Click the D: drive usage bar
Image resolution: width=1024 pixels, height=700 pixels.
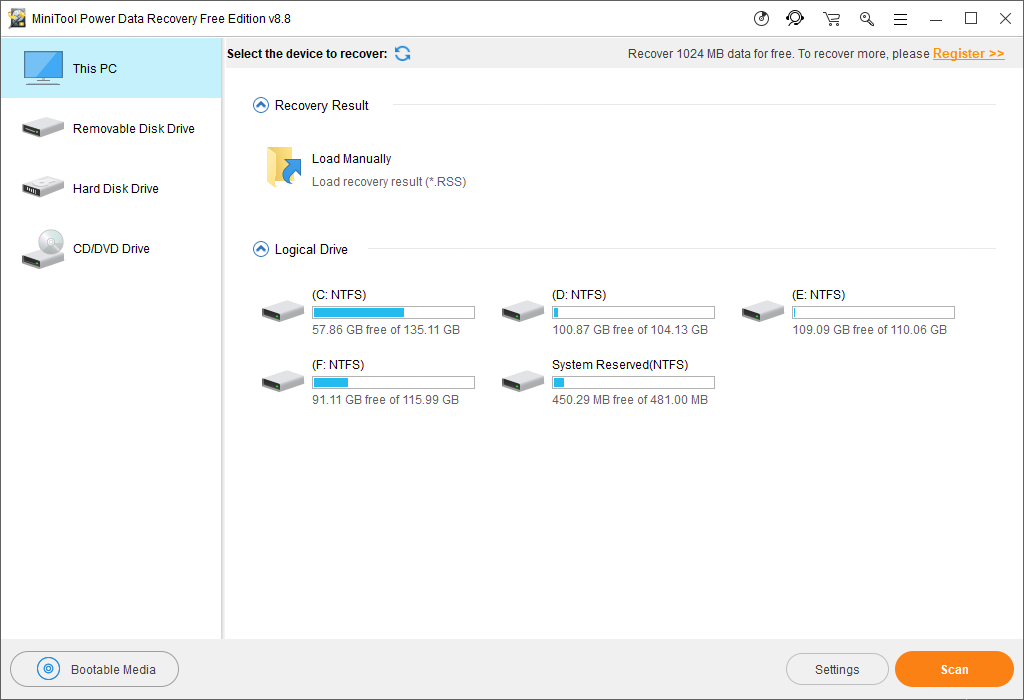click(x=633, y=312)
